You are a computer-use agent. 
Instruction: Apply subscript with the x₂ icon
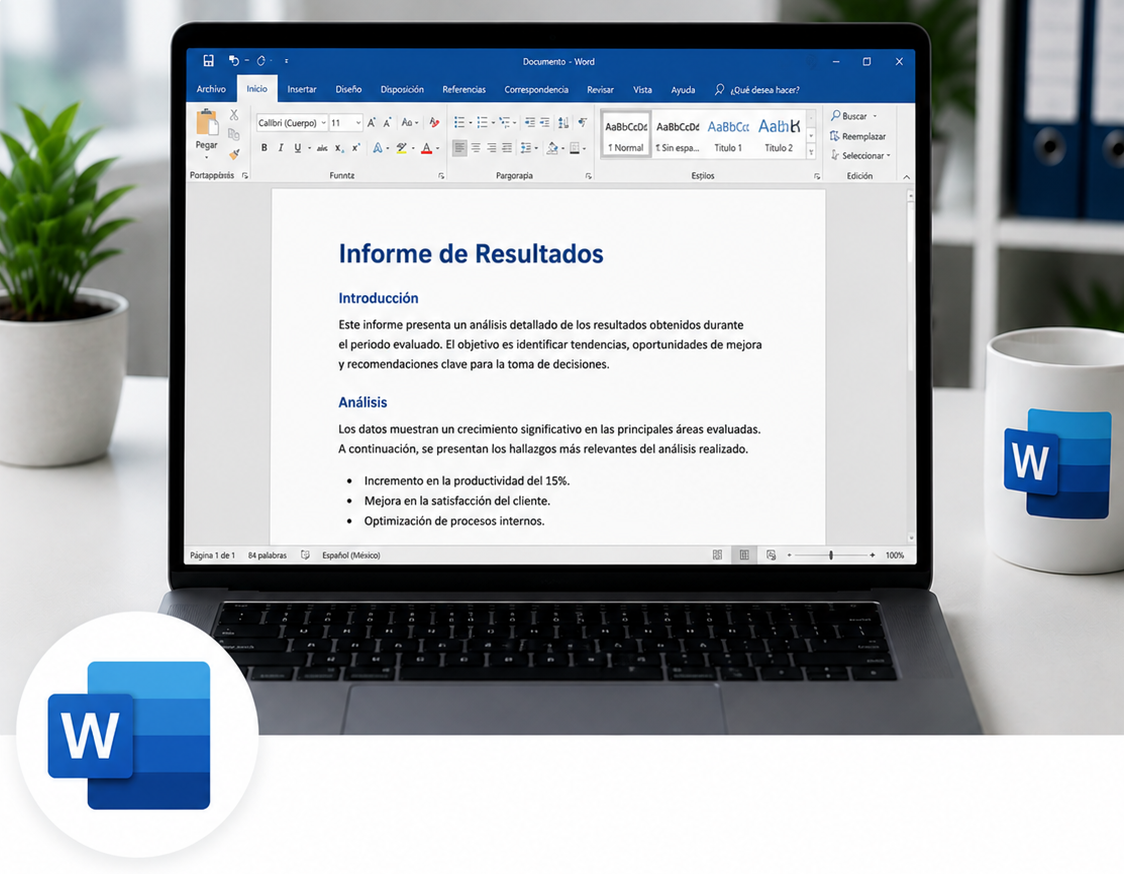tap(339, 148)
